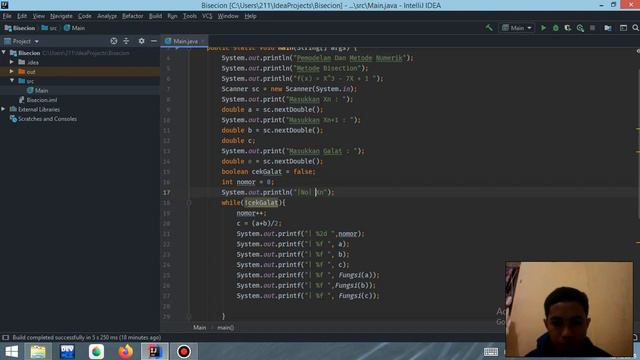The width and height of the screenshot is (640, 360).
Task: Open the Help menu
Action: [x=250, y=16]
